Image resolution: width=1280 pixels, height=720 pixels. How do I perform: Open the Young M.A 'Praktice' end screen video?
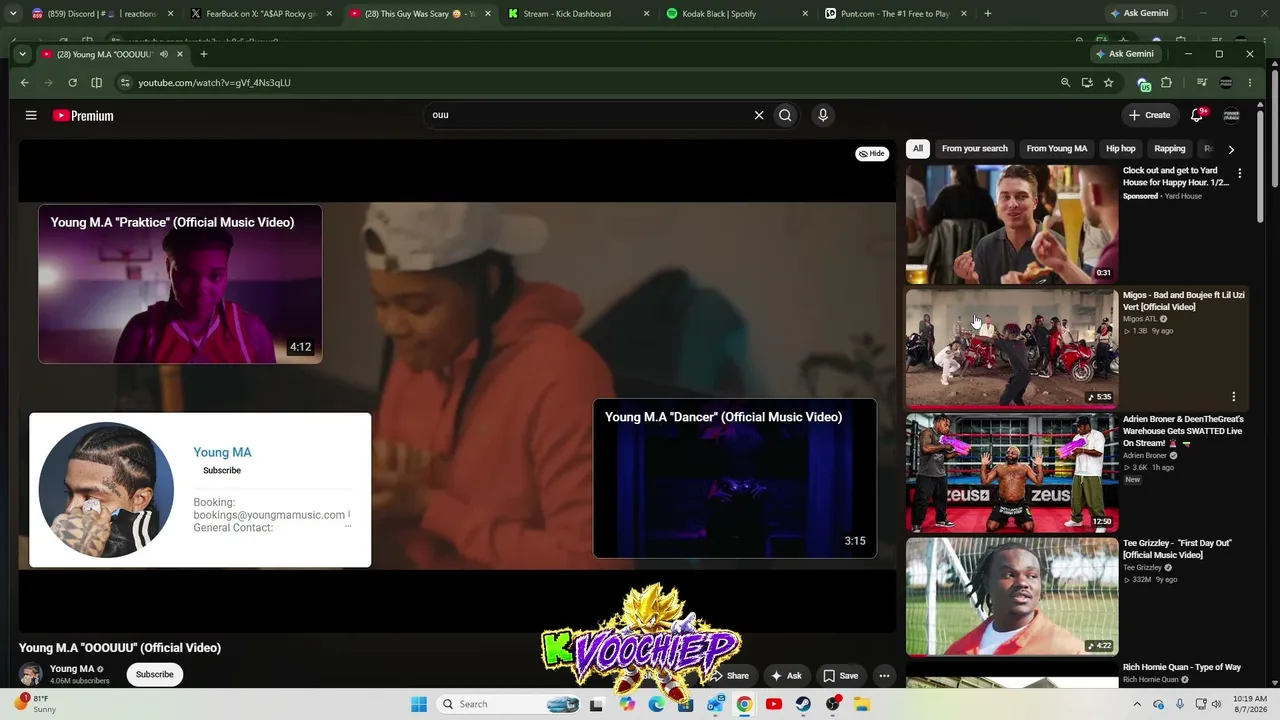coord(180,284)
